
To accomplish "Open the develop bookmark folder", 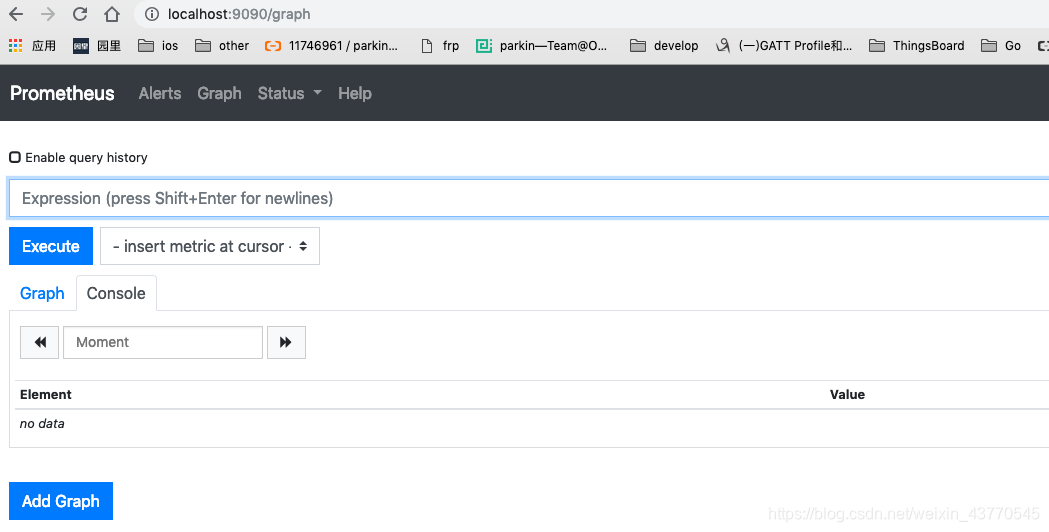I will pos(664,46).
